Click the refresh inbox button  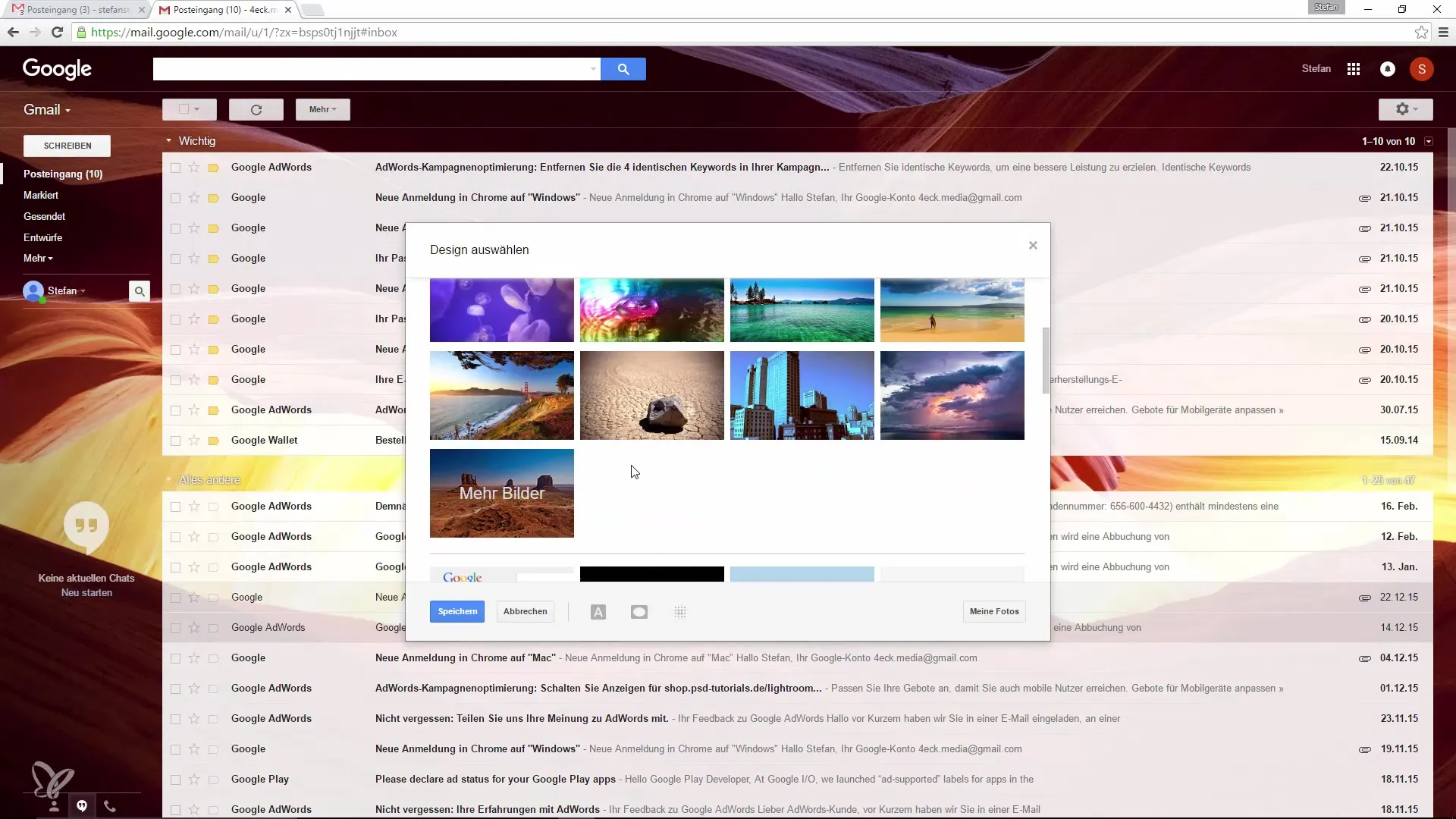[x=256, y=110]
